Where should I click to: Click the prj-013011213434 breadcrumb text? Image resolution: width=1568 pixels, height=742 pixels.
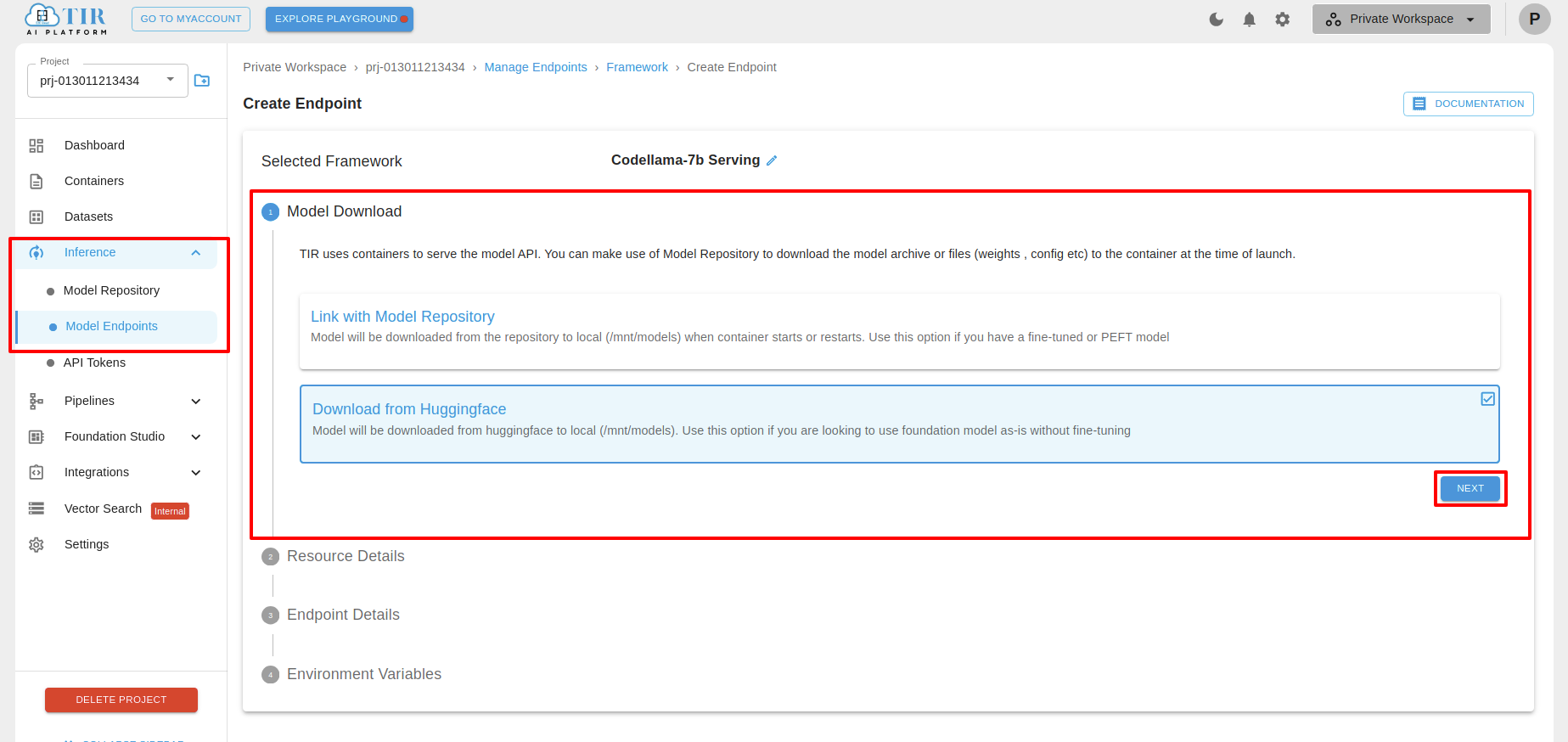point(415,67)
